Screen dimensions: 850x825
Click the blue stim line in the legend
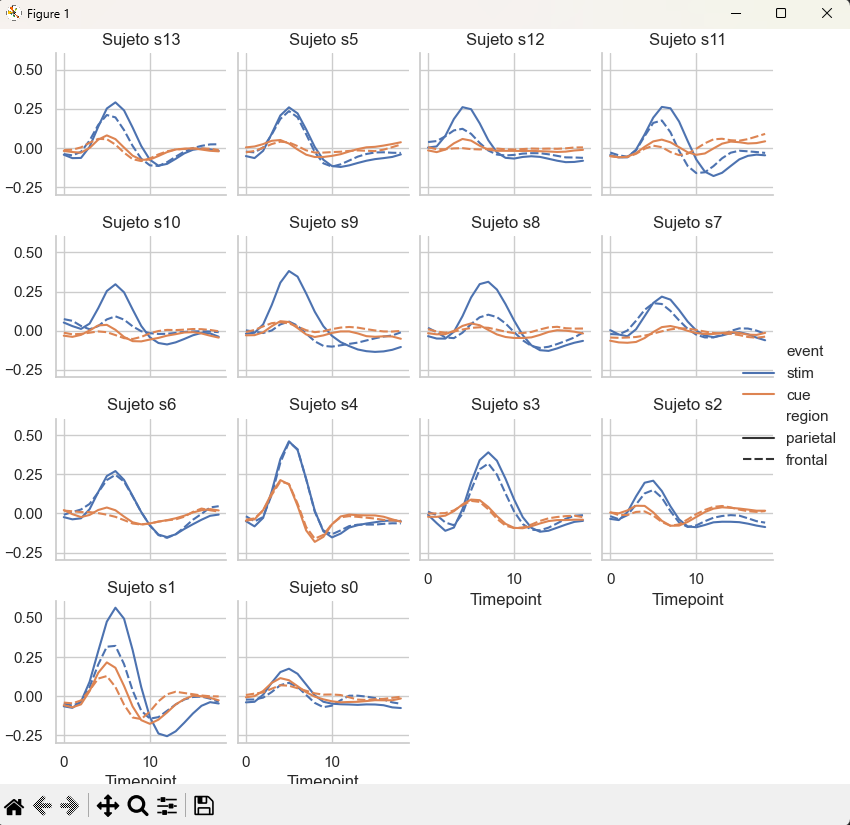[760, 373]
